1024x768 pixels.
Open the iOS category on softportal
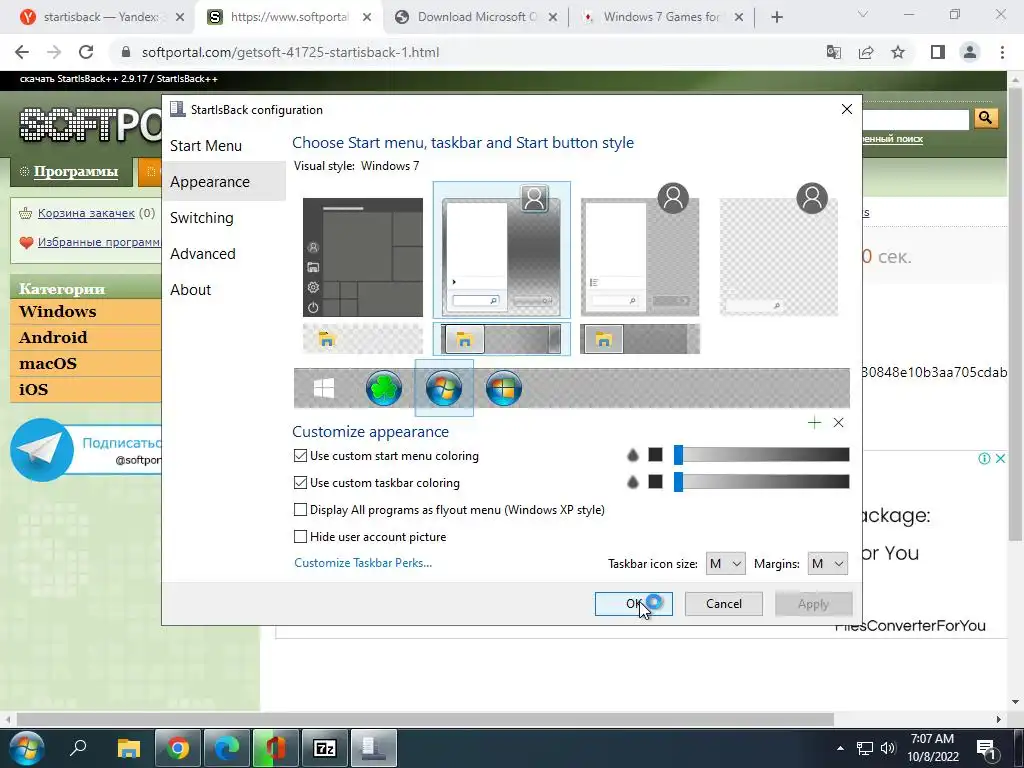pyautogui.click(x=33, y=390)
